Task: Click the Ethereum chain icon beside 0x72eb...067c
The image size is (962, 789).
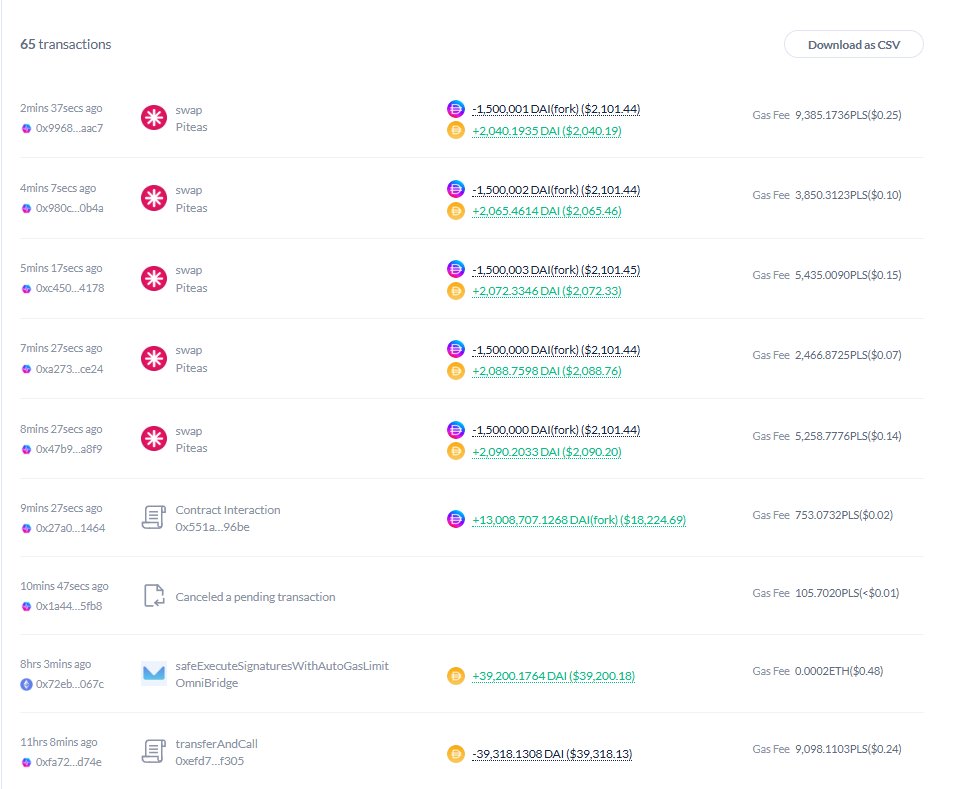Action: (26, 684)
